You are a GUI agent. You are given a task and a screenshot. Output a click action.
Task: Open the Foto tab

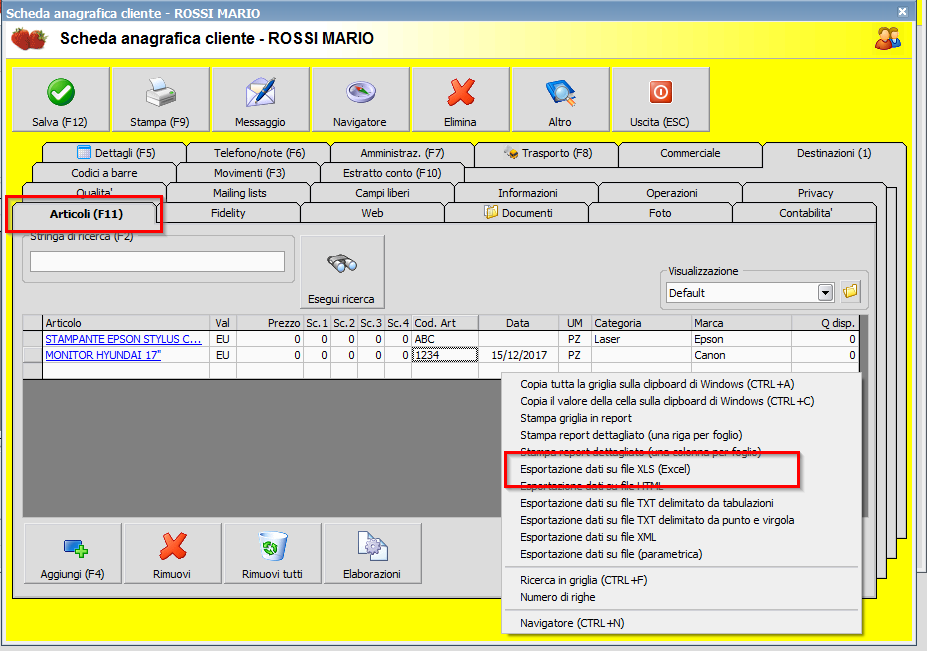[660, 213]
